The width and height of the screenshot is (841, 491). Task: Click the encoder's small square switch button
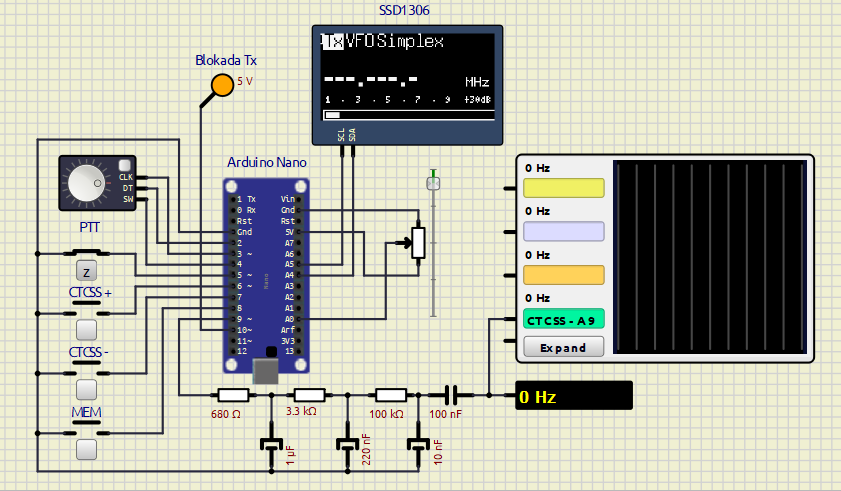[124, 165]
